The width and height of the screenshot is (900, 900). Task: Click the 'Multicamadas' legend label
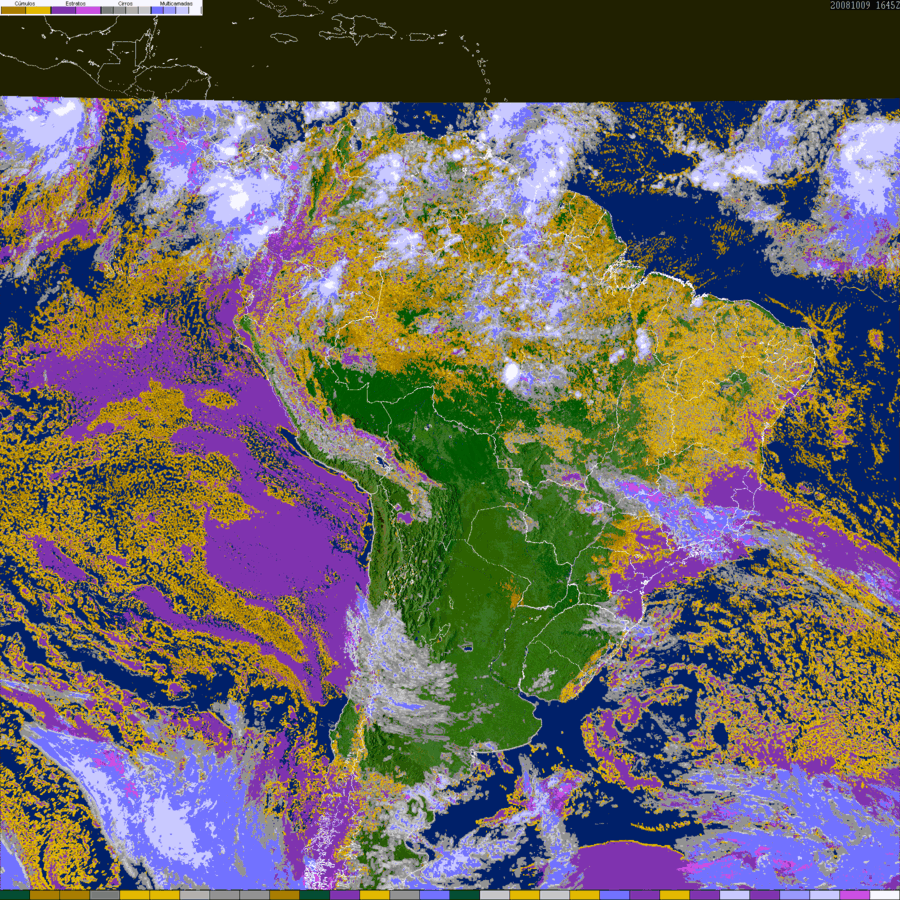tap(176, 3)
